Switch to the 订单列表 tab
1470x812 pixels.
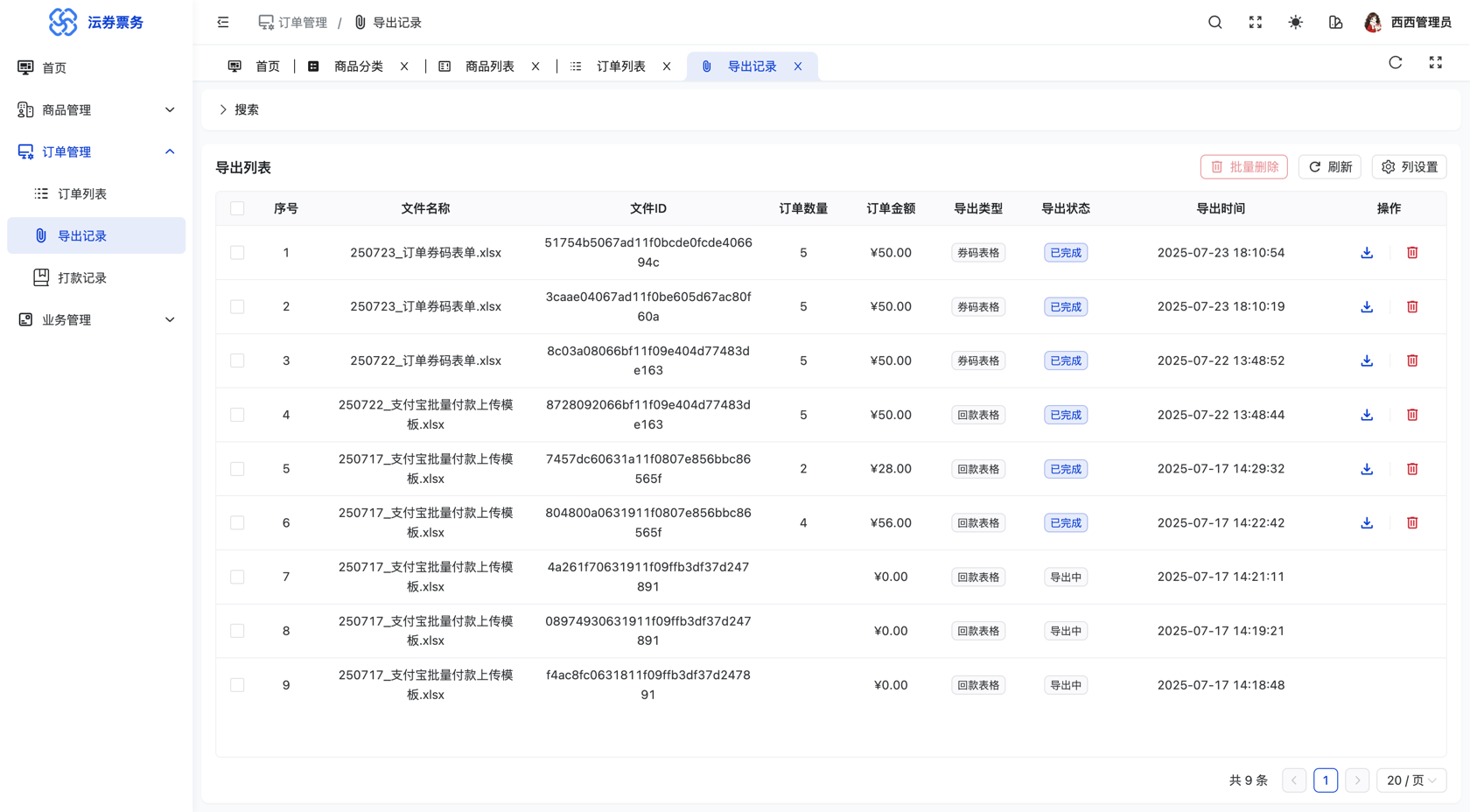click(620, 66)
